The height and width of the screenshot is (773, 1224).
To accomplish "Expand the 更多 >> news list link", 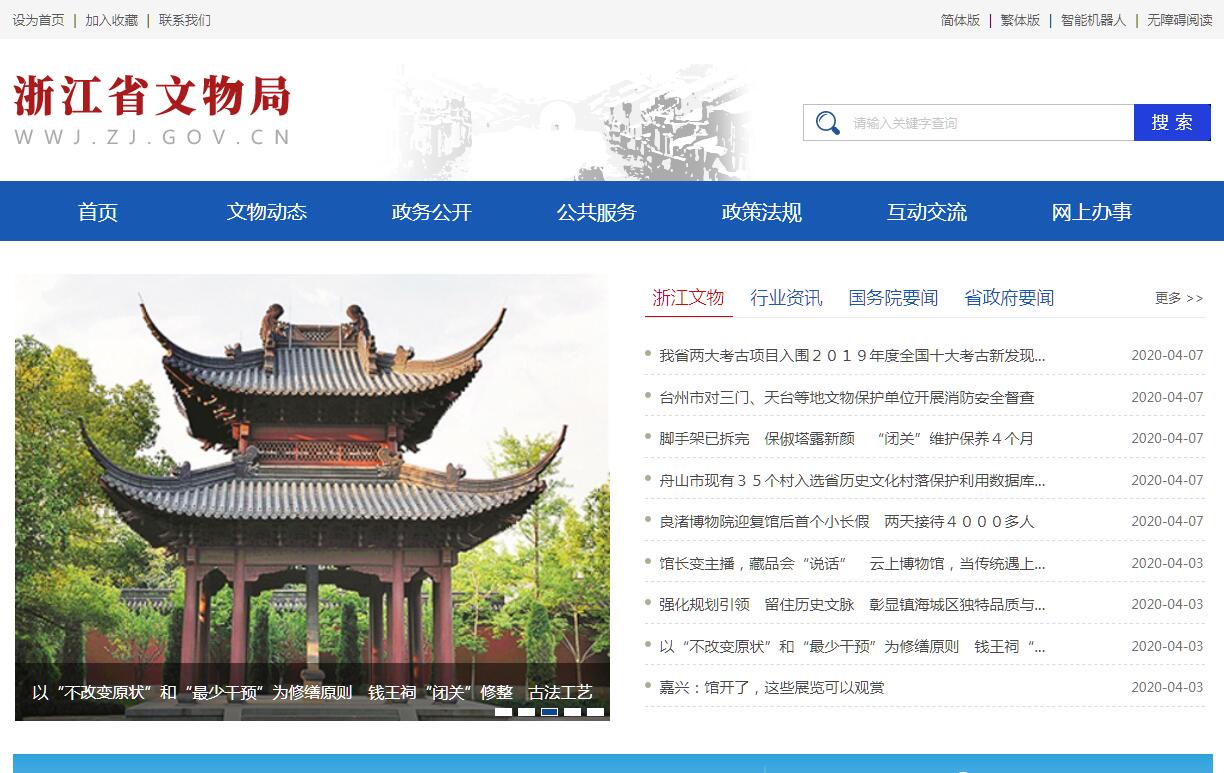I will point(1178,298).
